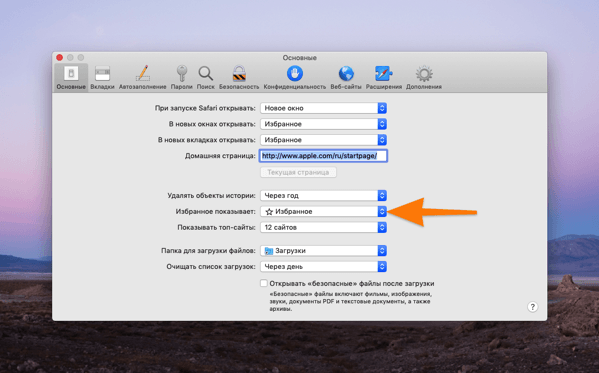The width and height of the screenshot is (599, 373).
Task: Expand the «Папка для загрузки файлов» dropdown
Action: [x=324, y=251]
